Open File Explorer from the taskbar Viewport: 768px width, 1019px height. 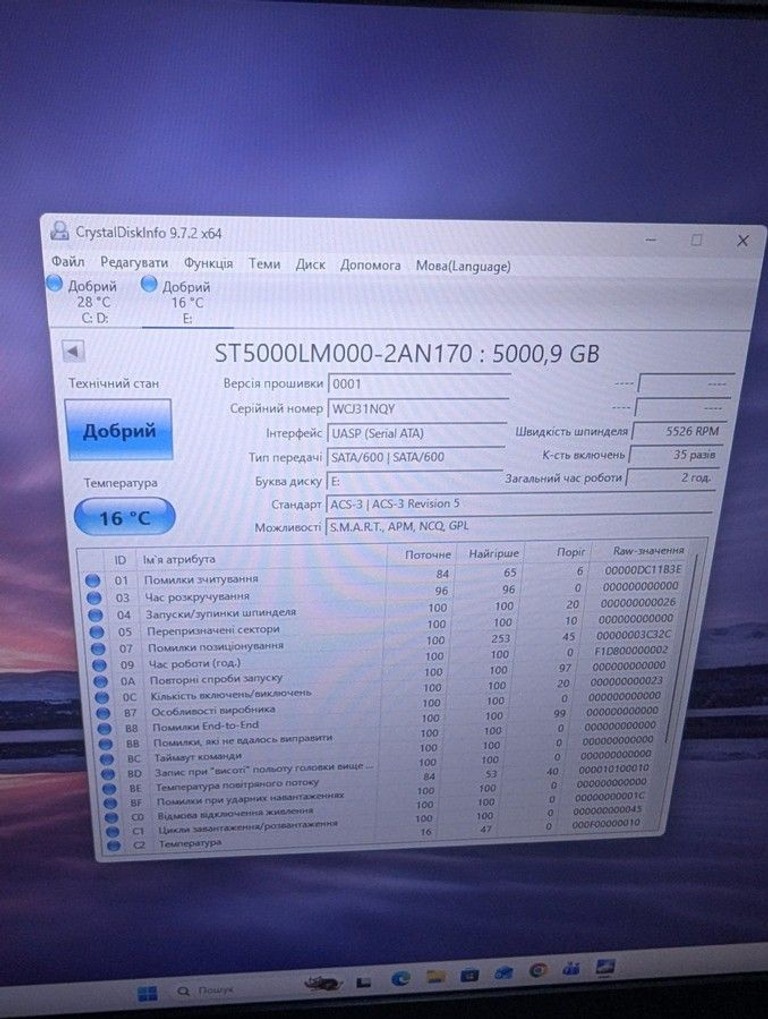pos(435,976)
